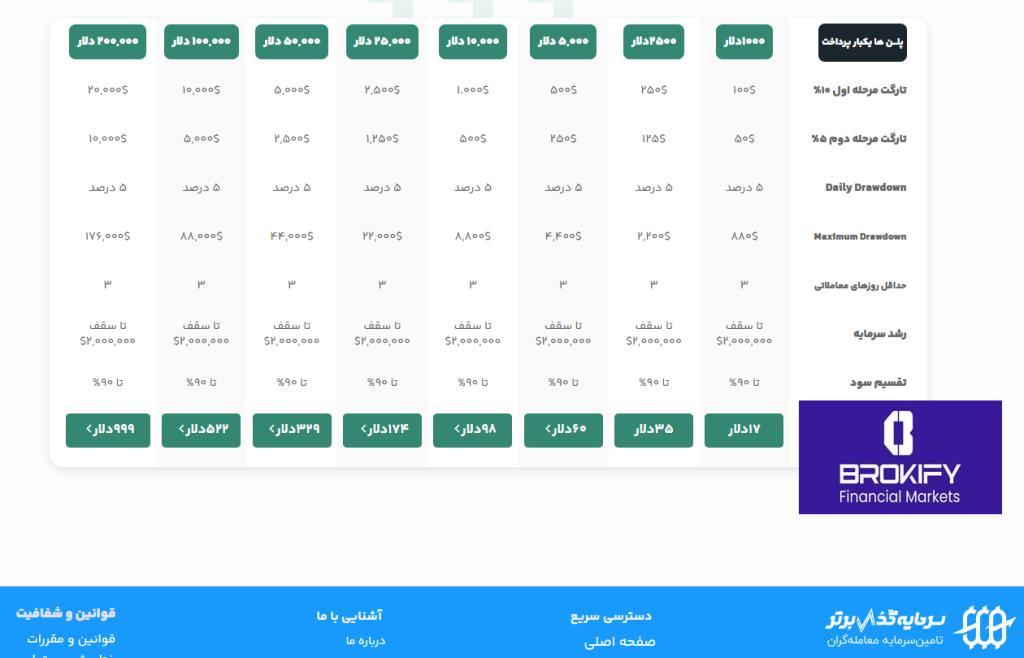1024x658 pixels.
Task: Select the $10,000 plan header
Action: point(472,42)
